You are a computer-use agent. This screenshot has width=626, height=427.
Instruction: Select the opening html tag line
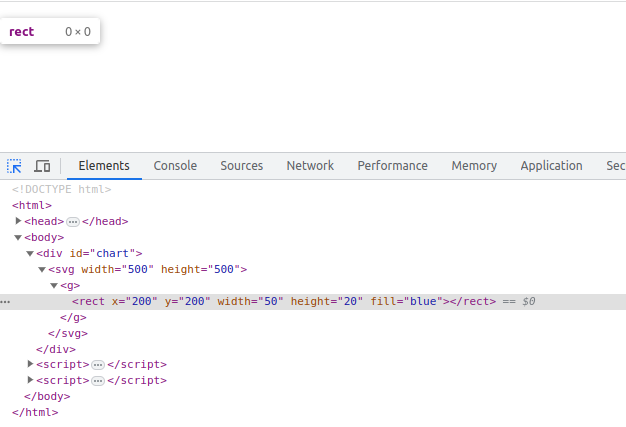click(x=32, y=206)
